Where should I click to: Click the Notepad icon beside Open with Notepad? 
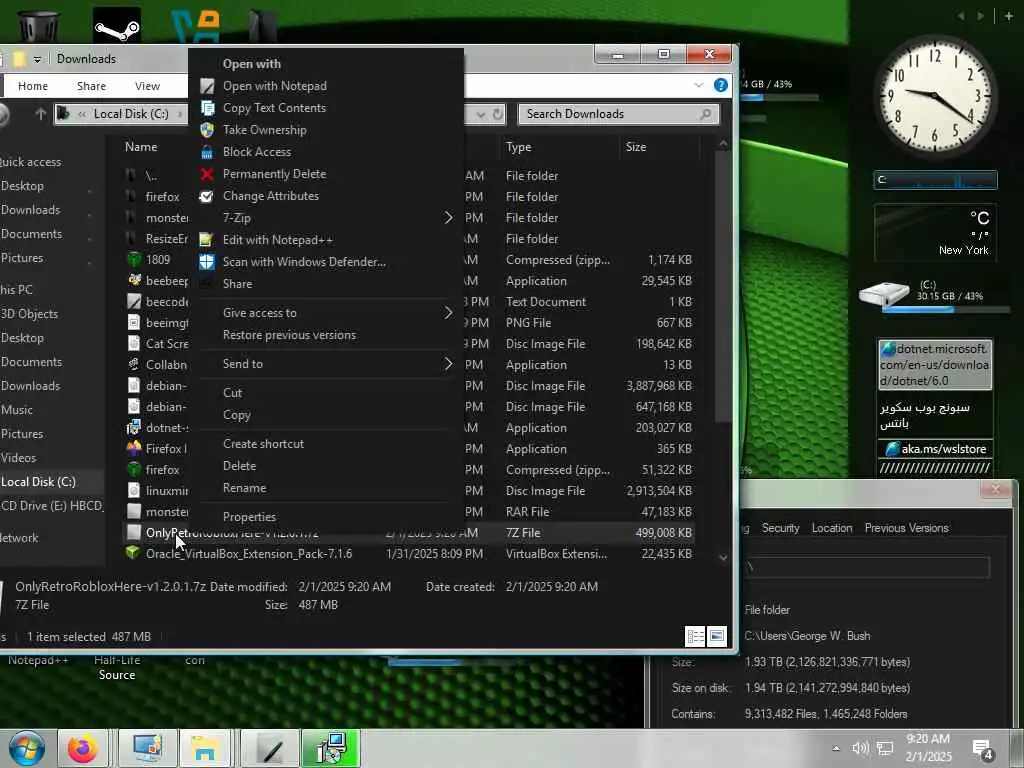[207, 86]
